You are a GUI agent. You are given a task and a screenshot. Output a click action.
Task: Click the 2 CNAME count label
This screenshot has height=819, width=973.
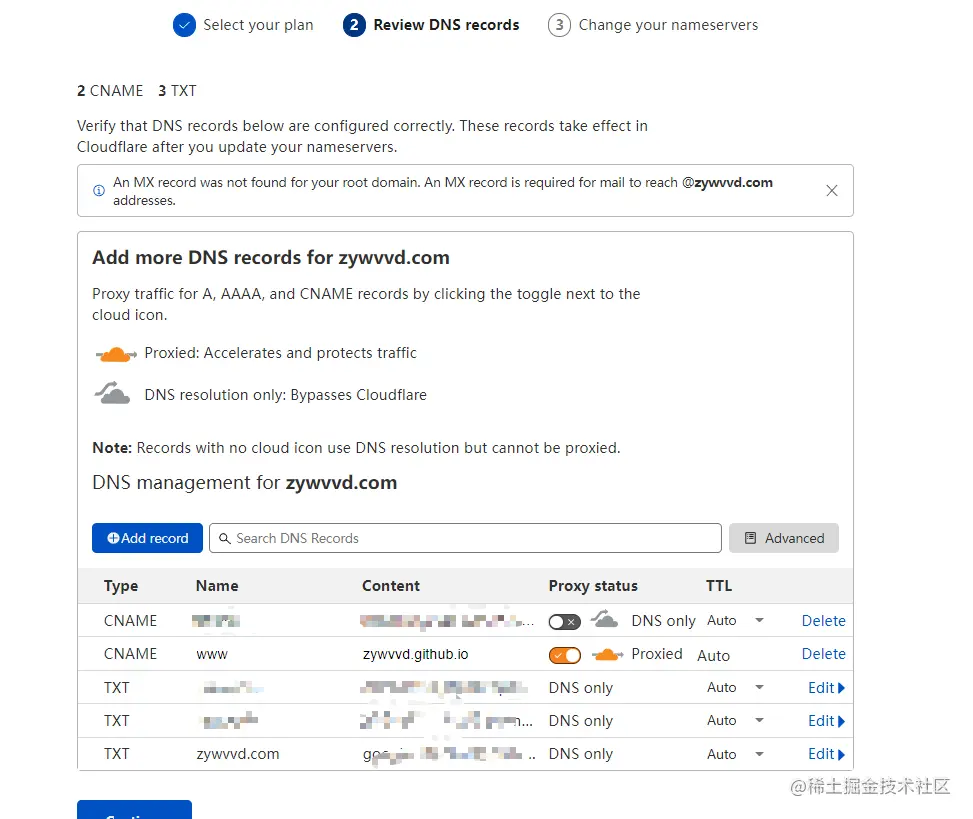(x=110, y=91)
